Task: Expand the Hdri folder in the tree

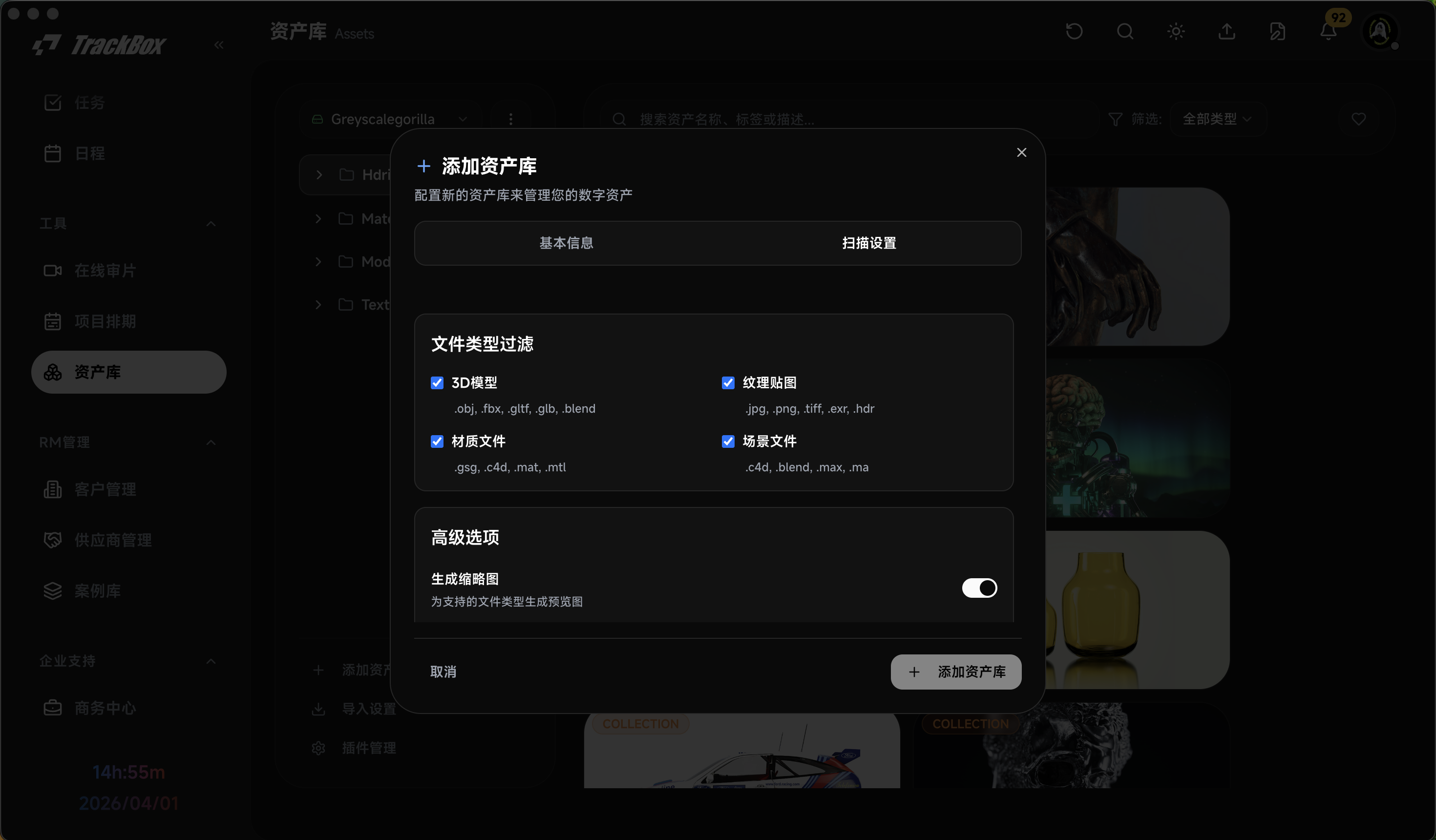Action: pos(319,175)
